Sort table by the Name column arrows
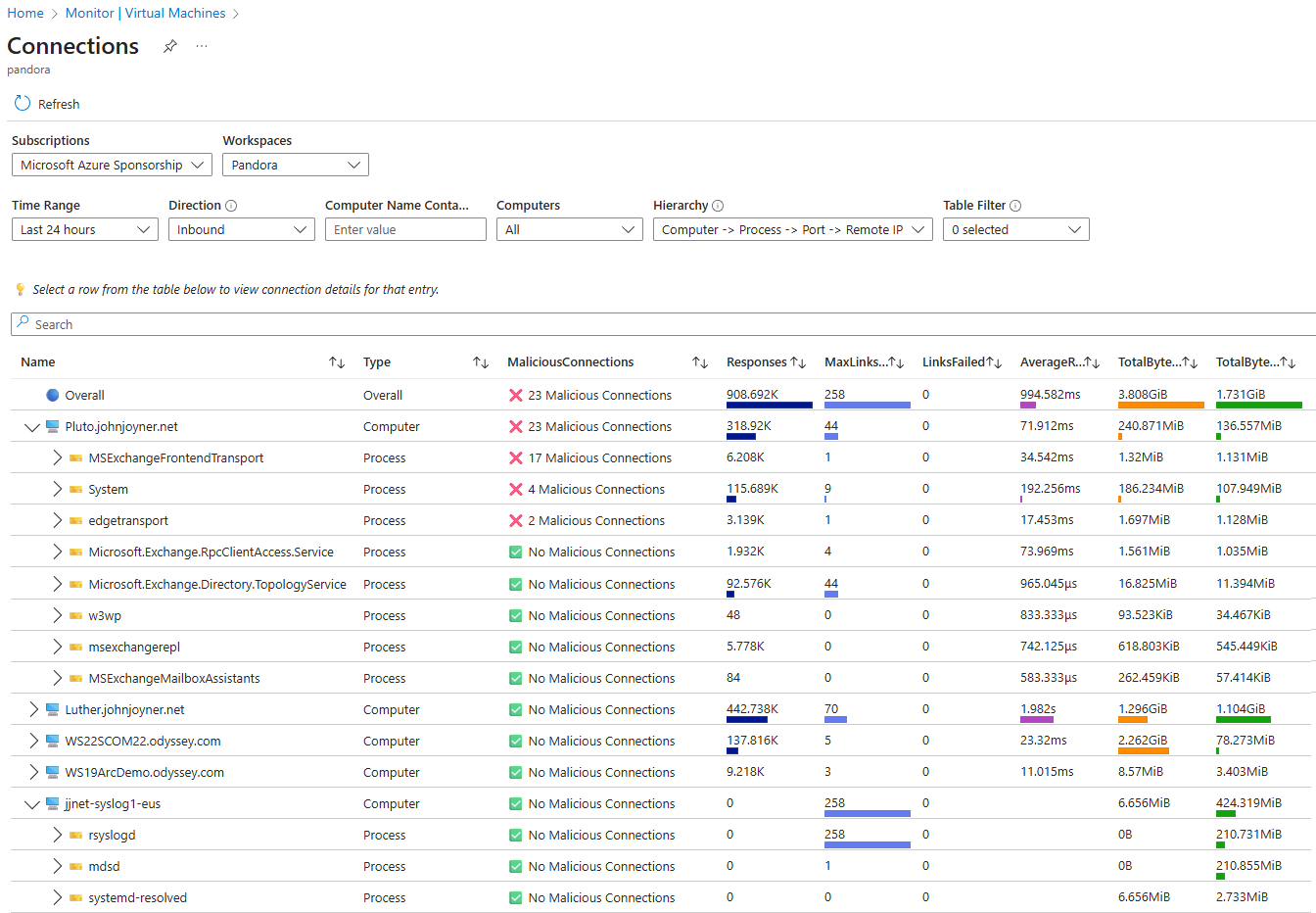 pyautogui.click(x=337, y=362)
